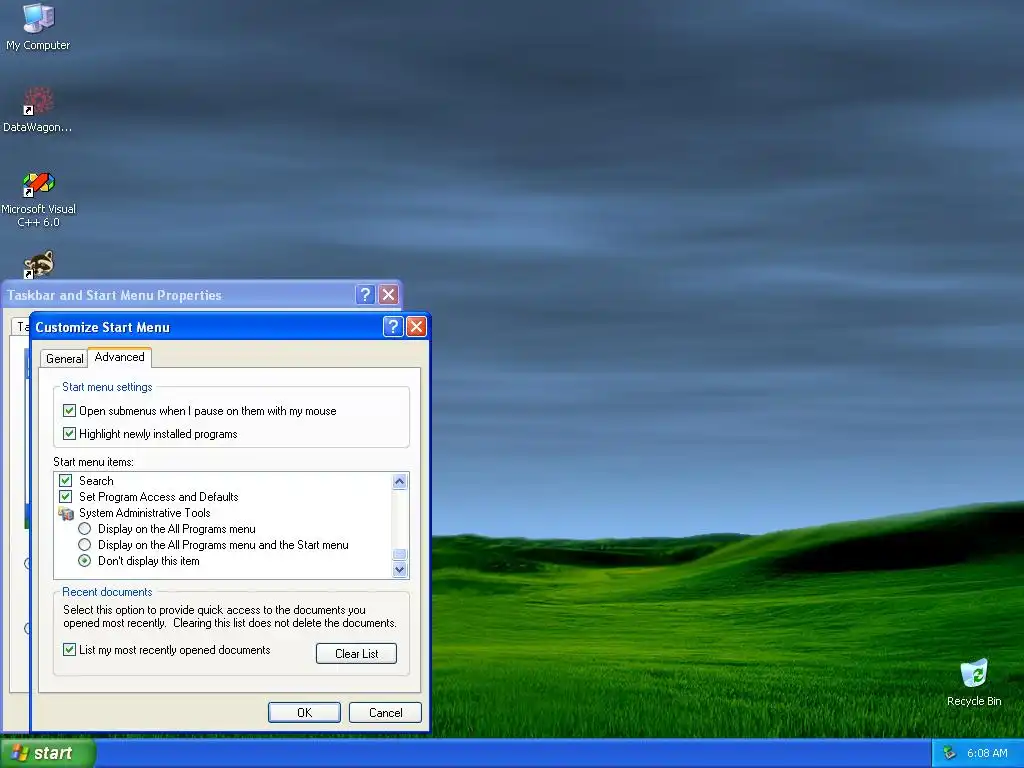Close the Taskbar and Start Menu Properties window
Screen dimensions: 1024x768
point(389,295)
